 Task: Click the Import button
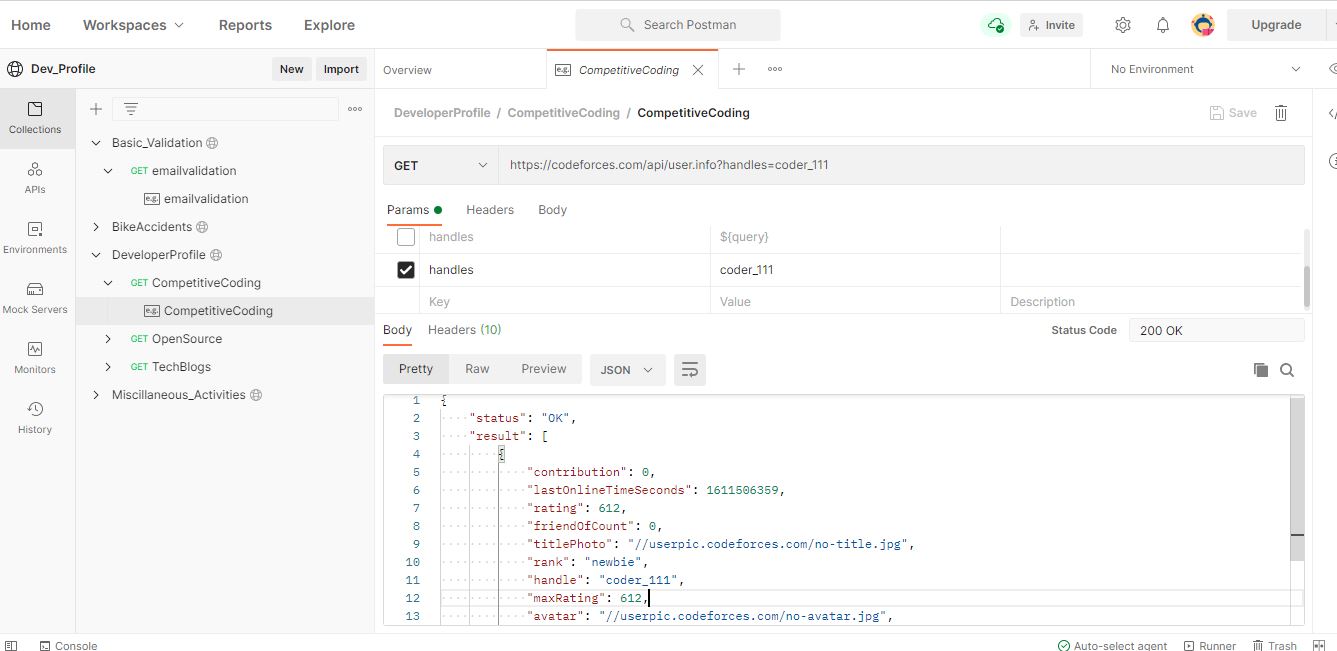341,69
